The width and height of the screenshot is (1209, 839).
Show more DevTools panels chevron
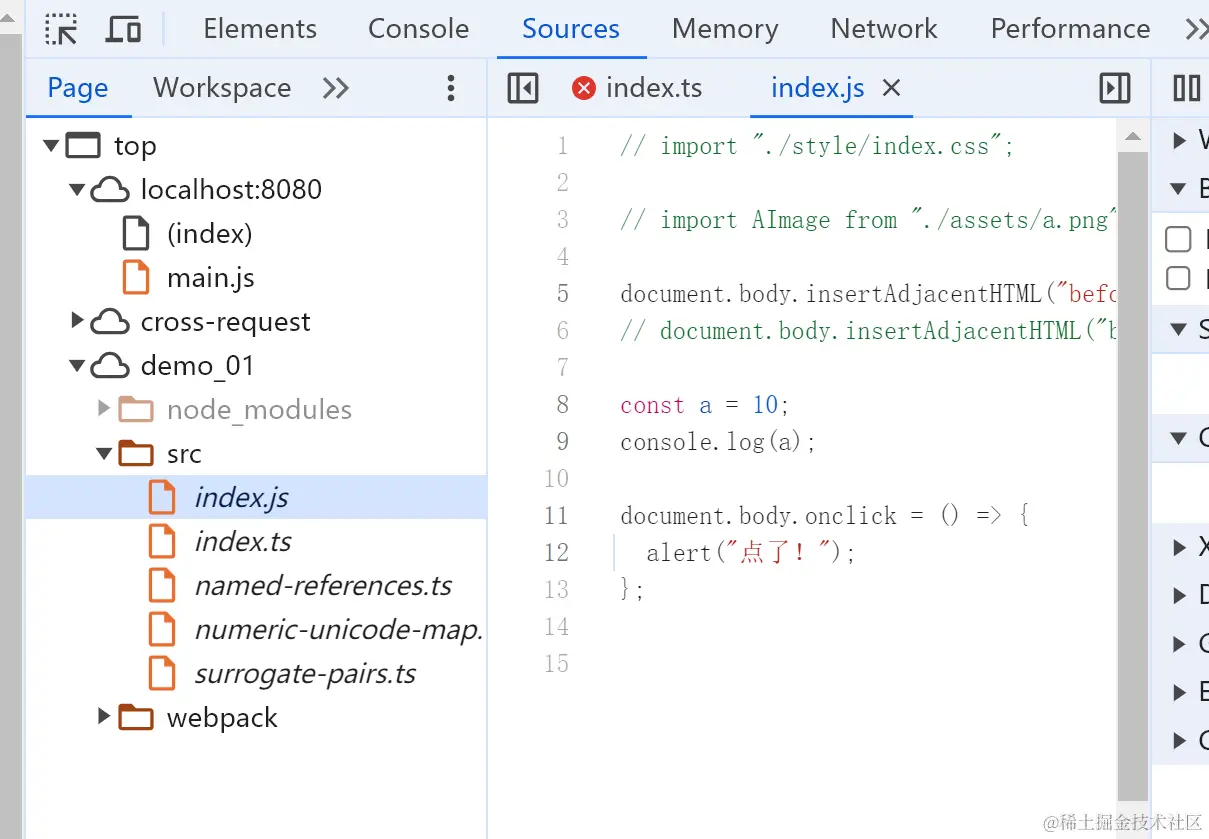1195,30
